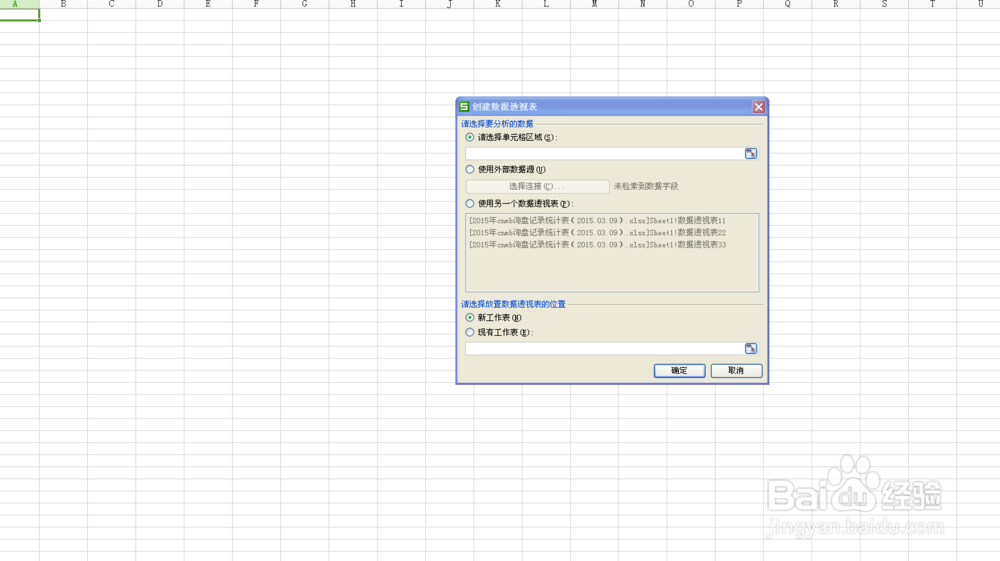
Task: Select list entry ending with 数据透视表33
Action: point(598,245)
